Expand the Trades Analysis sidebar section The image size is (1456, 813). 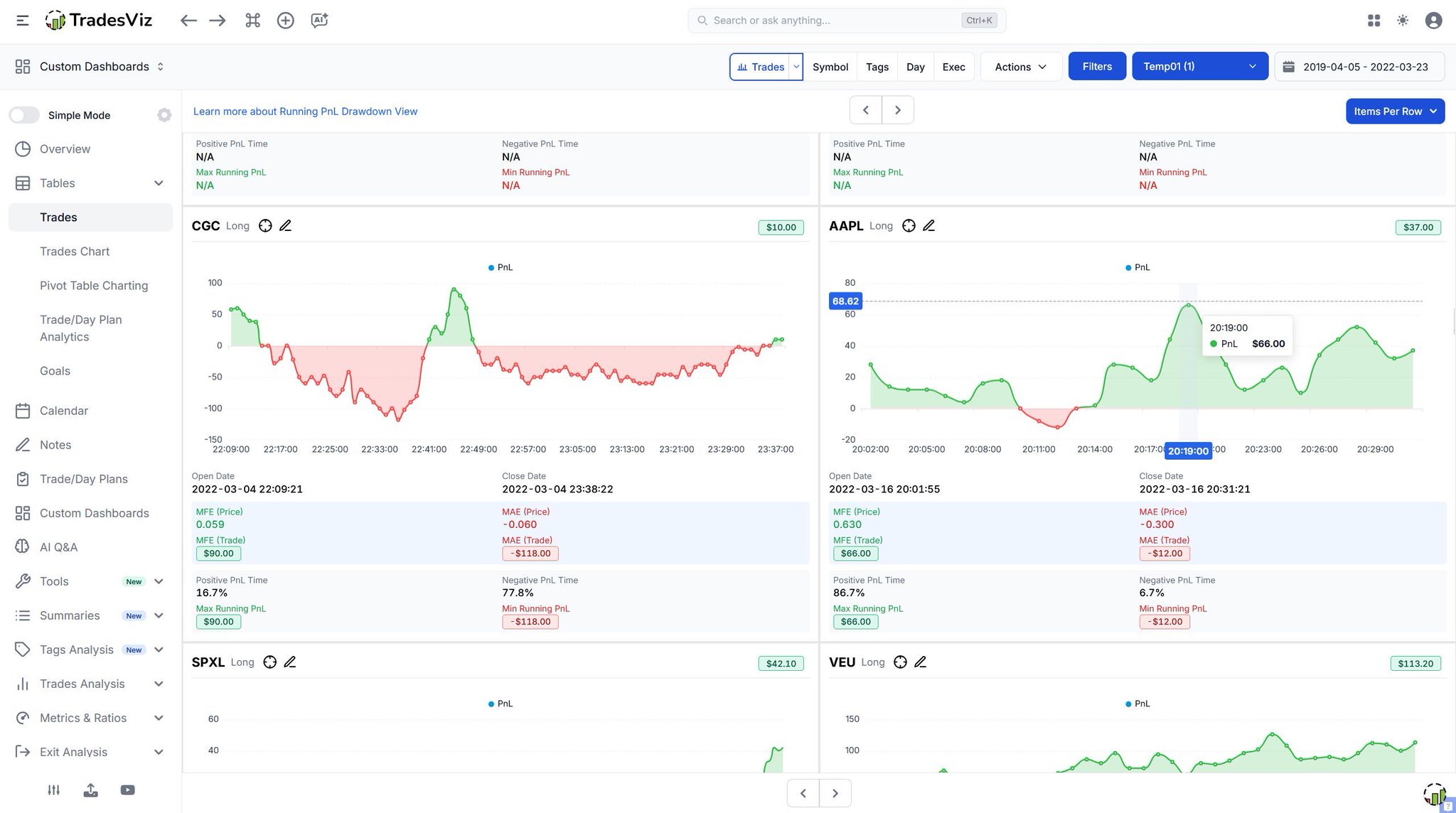point(159,684)
